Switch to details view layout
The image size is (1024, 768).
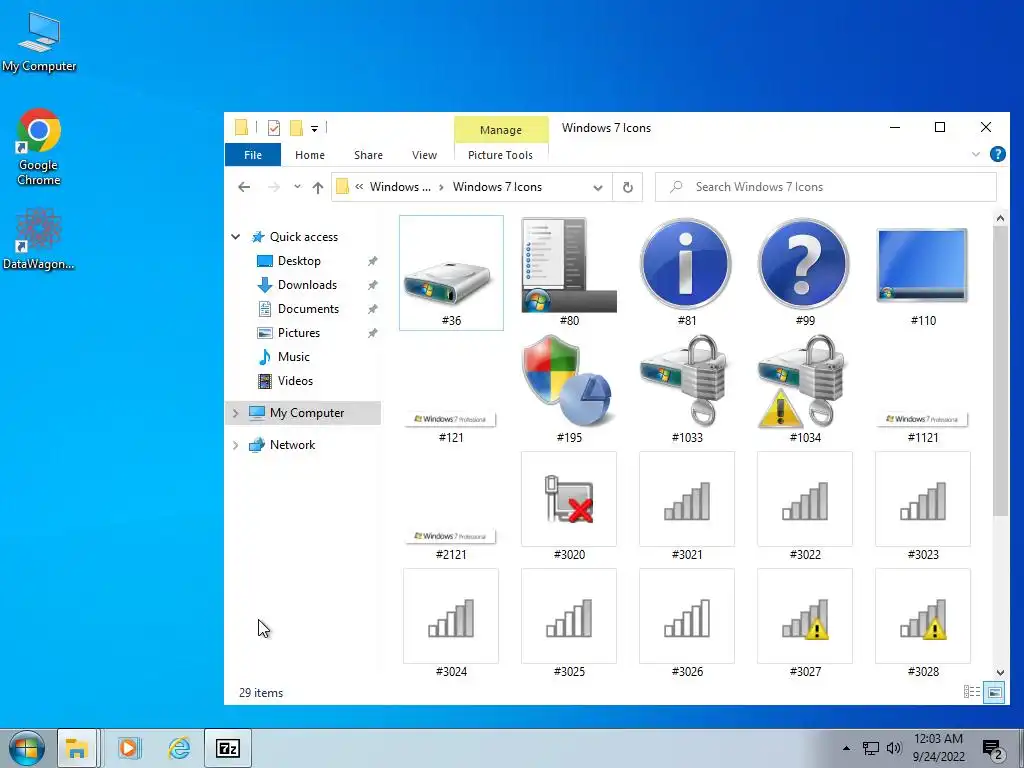tap(972, 692)
